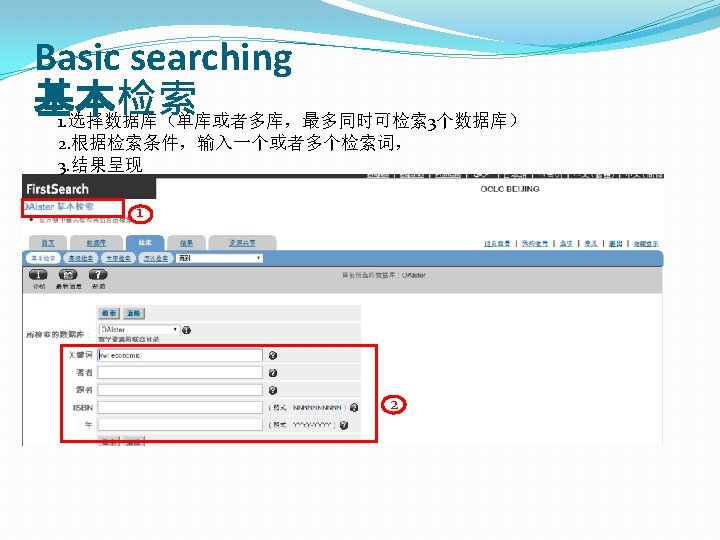Click help icon beside 年 YYYY-YYYY hint
The width and height of the screenshot is (720, 540).
(344, 425)
